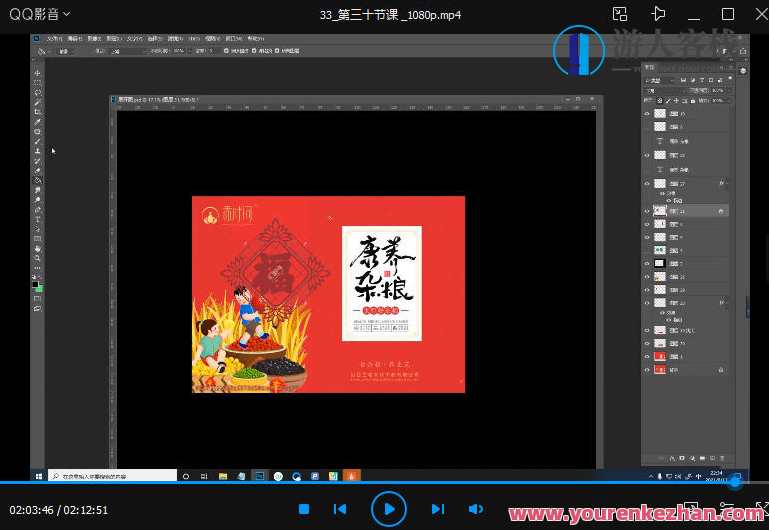
Task: Skip to the previous video
Action: pyautogui.click(x=340, y=509)
